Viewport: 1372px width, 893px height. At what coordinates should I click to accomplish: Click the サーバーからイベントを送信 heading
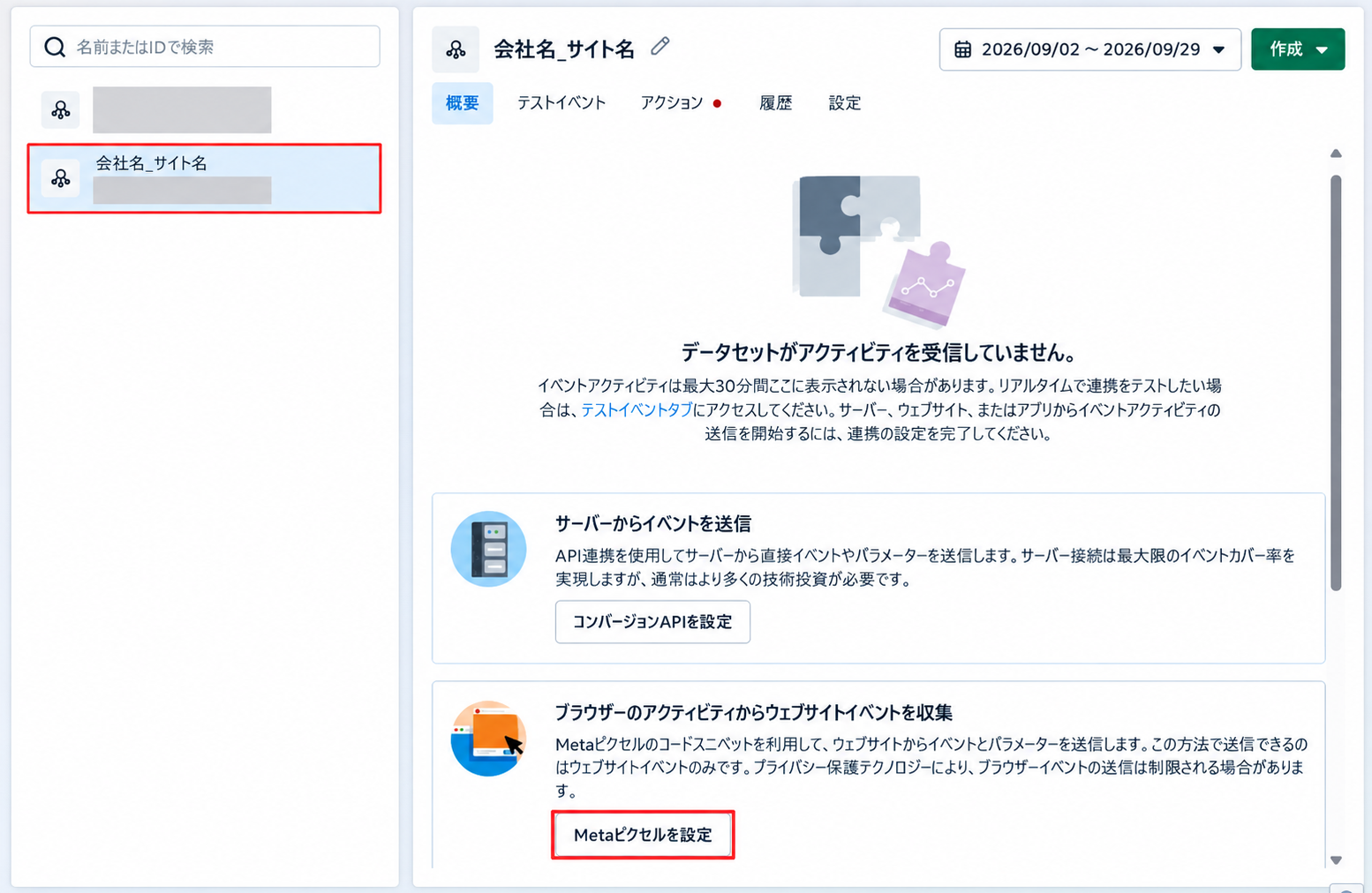point(653,524)
